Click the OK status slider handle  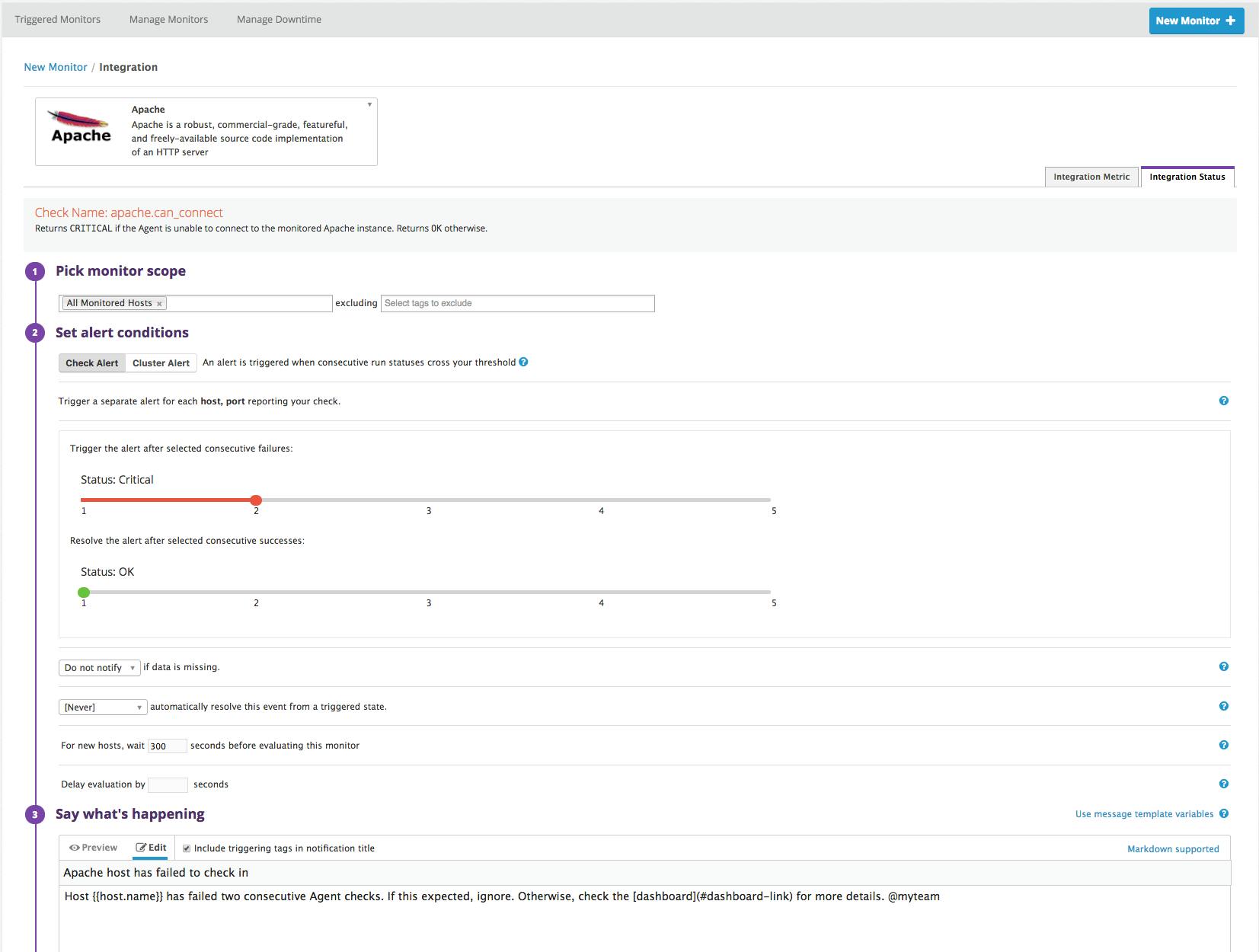pyautogui.click(x=84, y=593)
